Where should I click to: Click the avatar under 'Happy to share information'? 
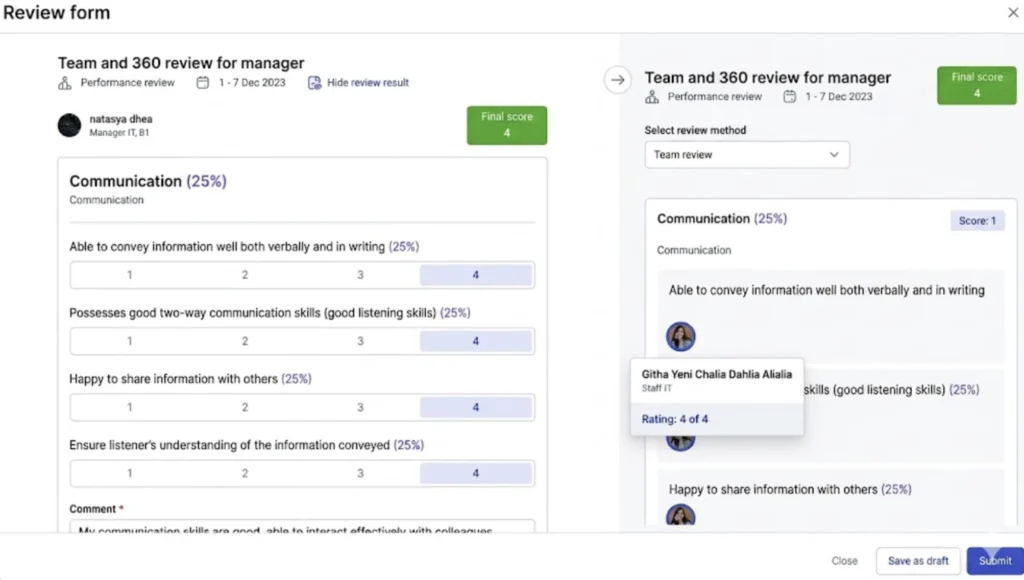pos(681,515)
